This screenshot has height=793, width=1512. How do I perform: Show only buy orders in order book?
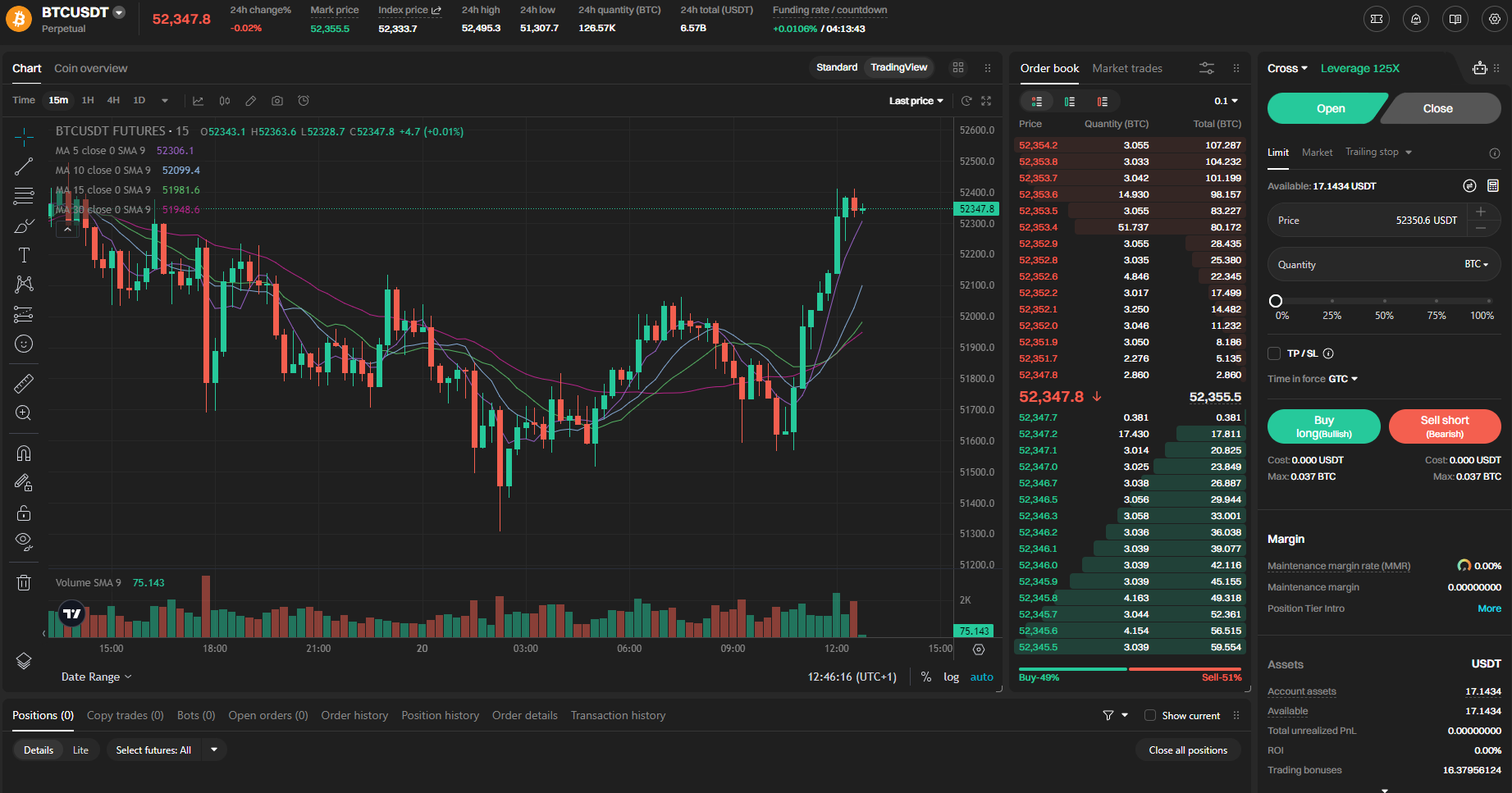(1070, 102)
